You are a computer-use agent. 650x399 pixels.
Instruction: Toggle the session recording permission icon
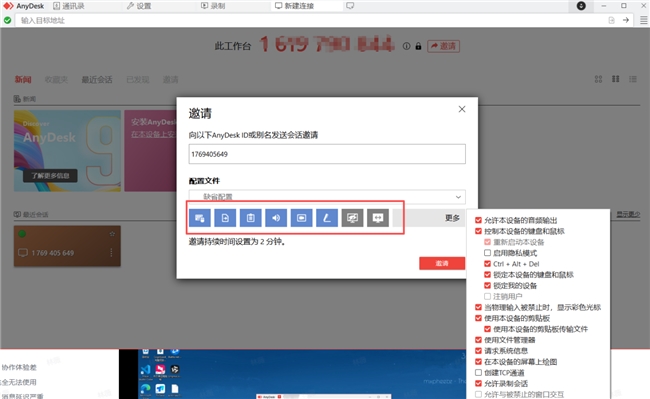coord(301,218)
